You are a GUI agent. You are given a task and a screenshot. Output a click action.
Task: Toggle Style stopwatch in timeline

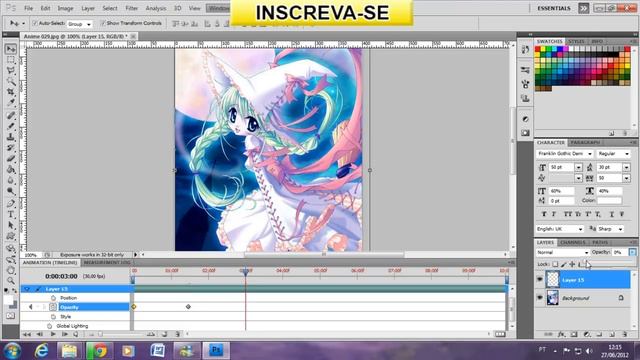53,316
